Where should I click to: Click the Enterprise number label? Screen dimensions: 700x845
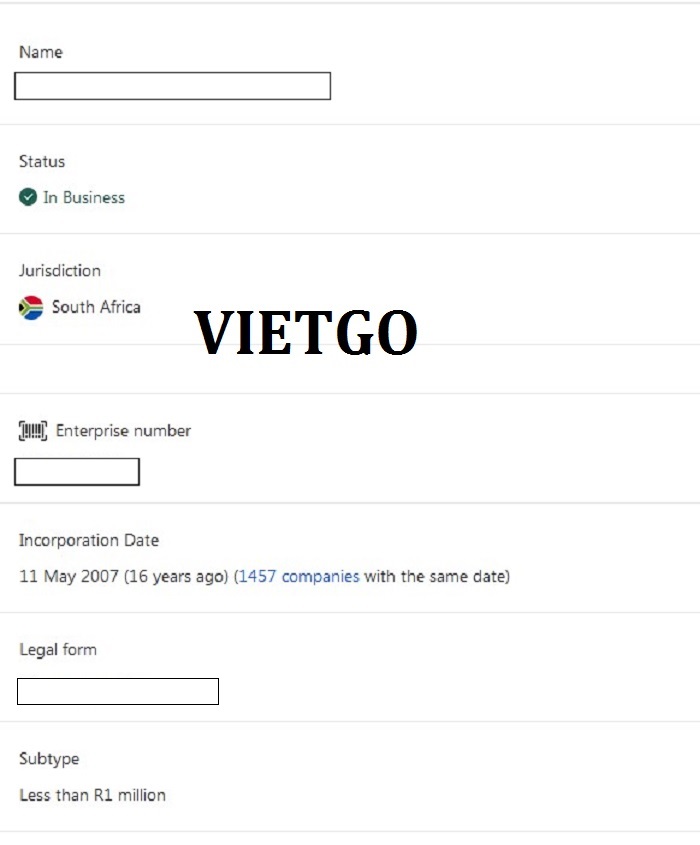(123, 431)
